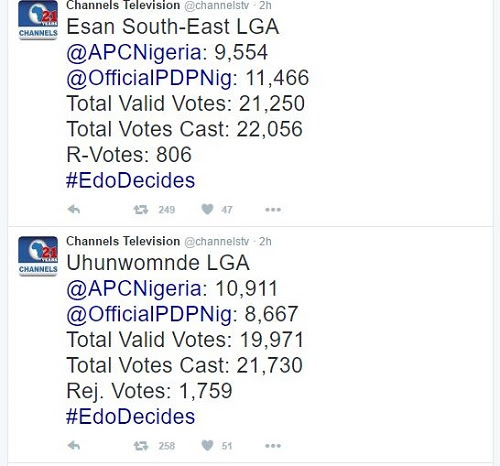Like the Esan South-East LGA tweet
The height and width of the screenshot is (466, 500).
click(x=207, y=209)
